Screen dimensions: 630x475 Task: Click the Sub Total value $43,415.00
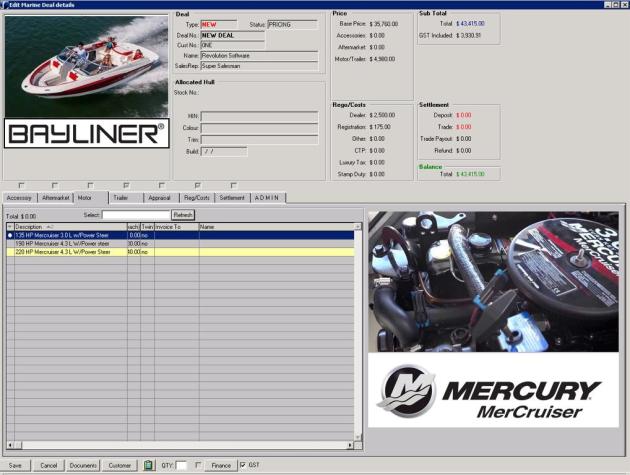(x=470, y=24)
